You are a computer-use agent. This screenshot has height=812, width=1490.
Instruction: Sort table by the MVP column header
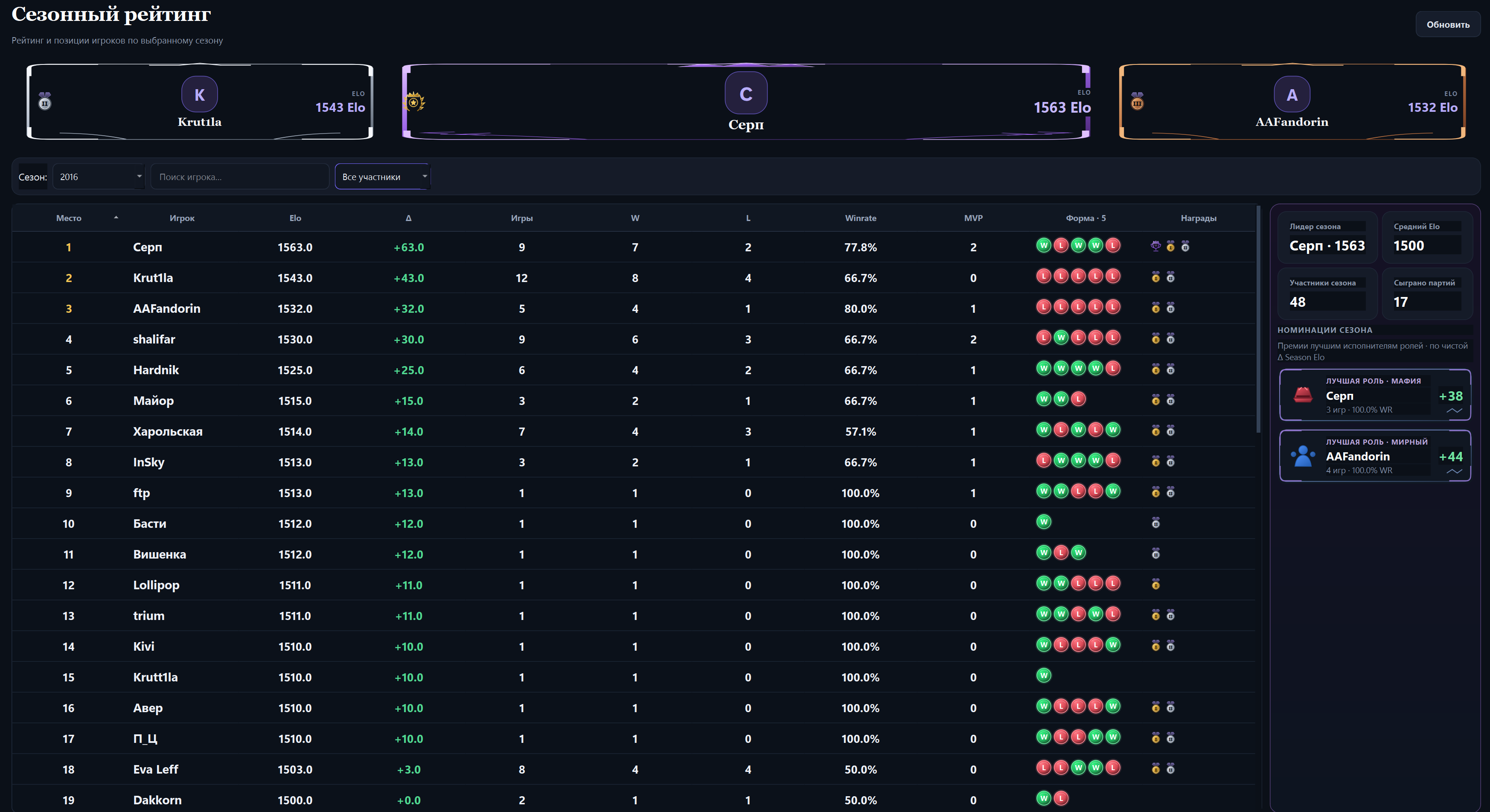(973, 218)
